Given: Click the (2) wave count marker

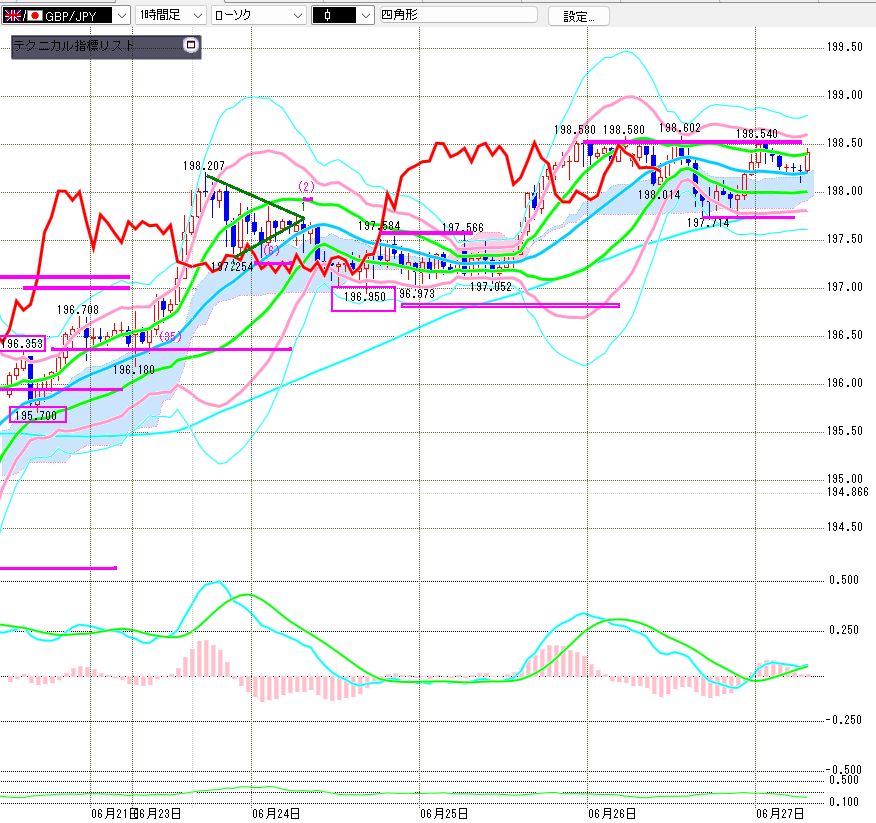Looking at the screenshot, I should (x=306, y=186).
